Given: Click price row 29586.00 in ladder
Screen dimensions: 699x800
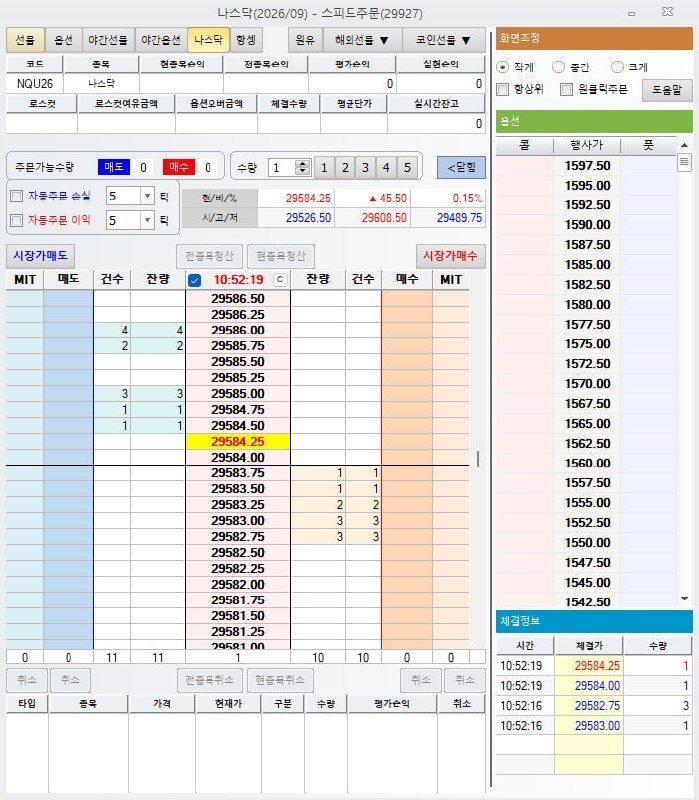Looking at the screenshot, I should [x=238, y=330].
